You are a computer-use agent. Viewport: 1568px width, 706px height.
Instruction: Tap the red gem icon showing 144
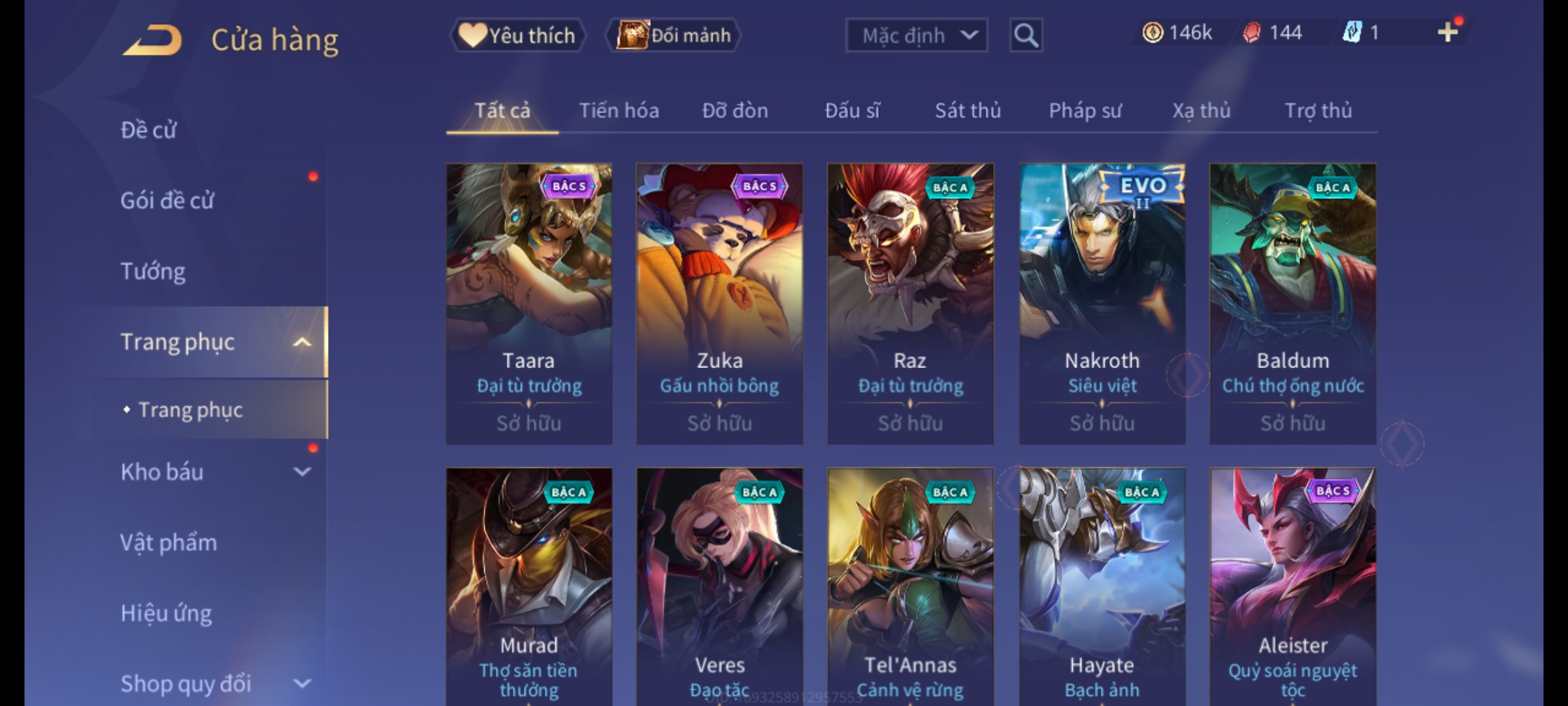click(1251, 33)
